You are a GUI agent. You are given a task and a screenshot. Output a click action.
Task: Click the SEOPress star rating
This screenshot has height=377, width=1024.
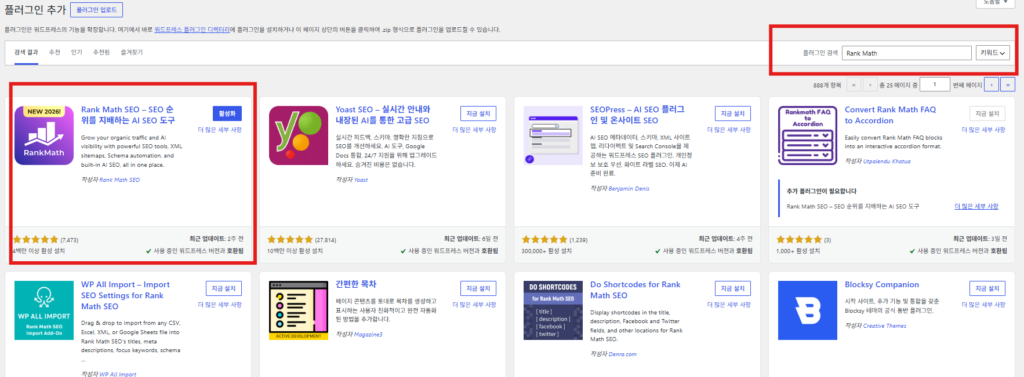click(545, 240)
